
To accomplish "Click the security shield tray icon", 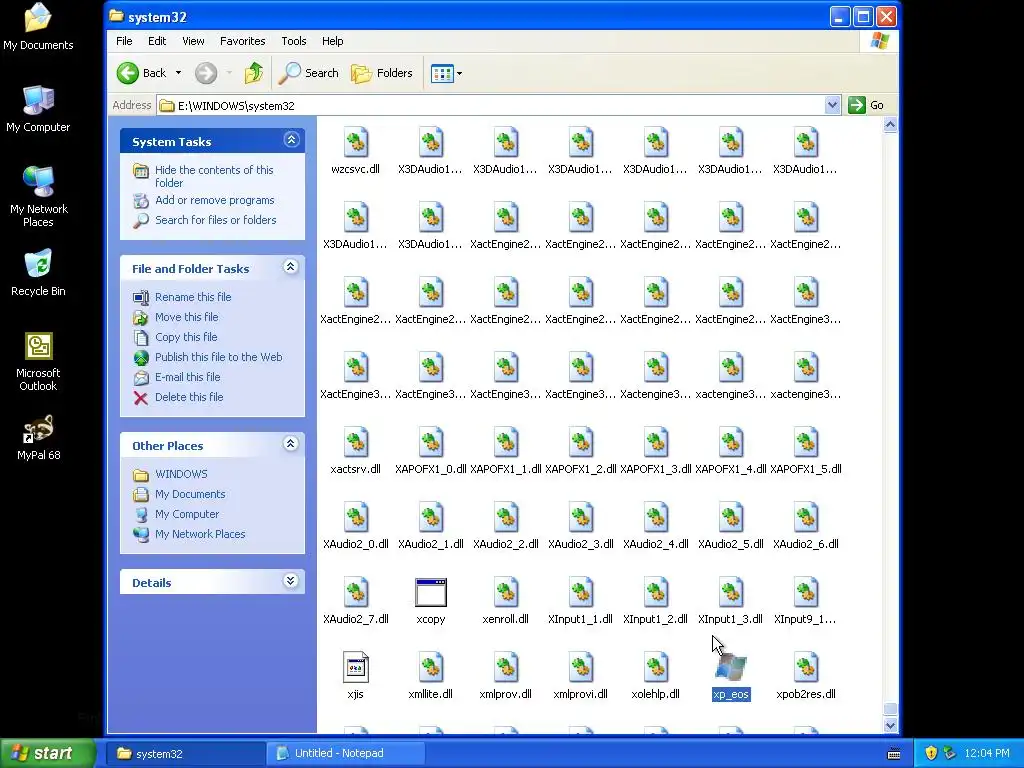I will click(x=931, y=754).
